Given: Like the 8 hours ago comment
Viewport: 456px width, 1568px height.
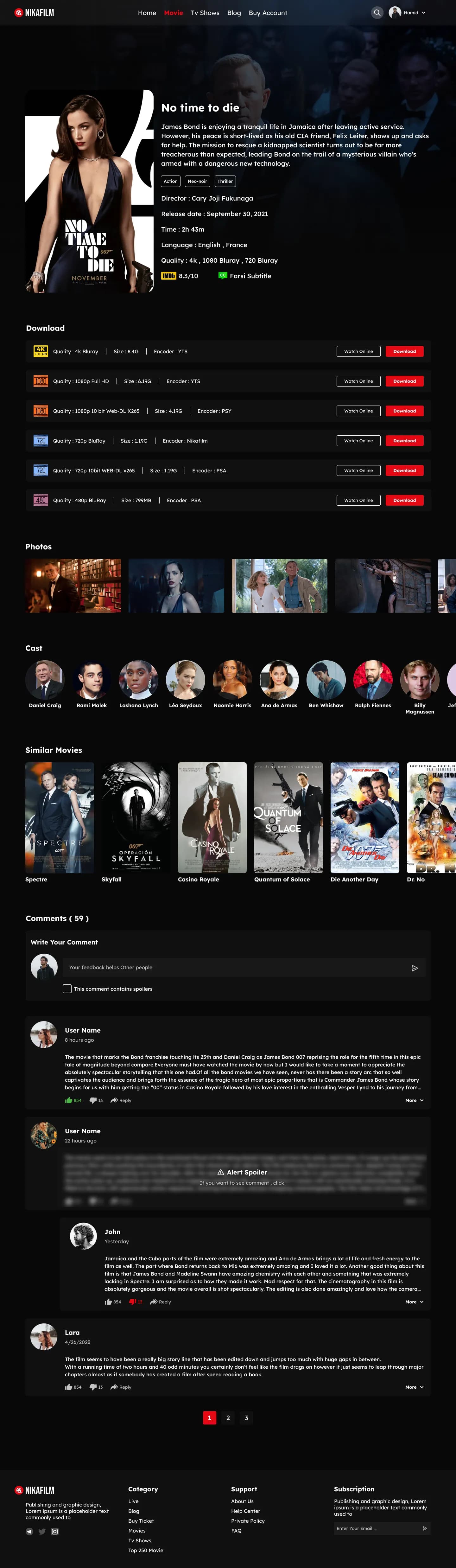Looking at the screenshot, I should (69, 1100).
